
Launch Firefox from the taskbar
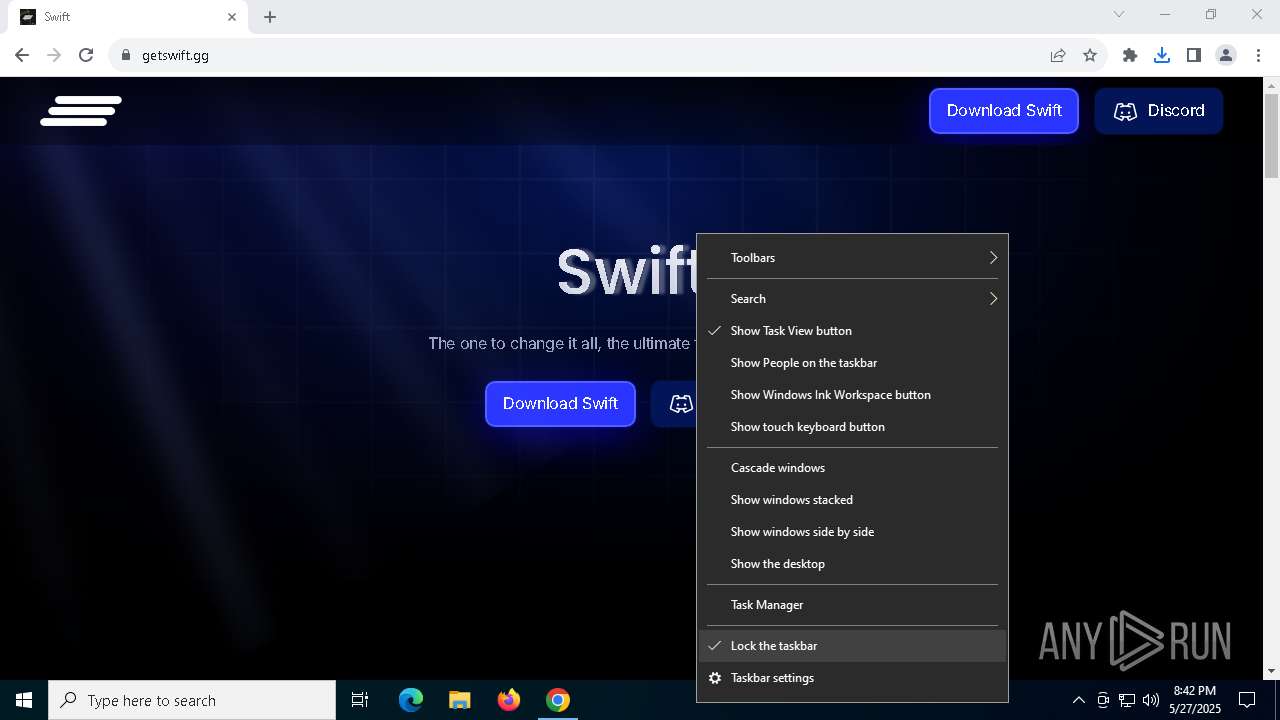[509, 700]
